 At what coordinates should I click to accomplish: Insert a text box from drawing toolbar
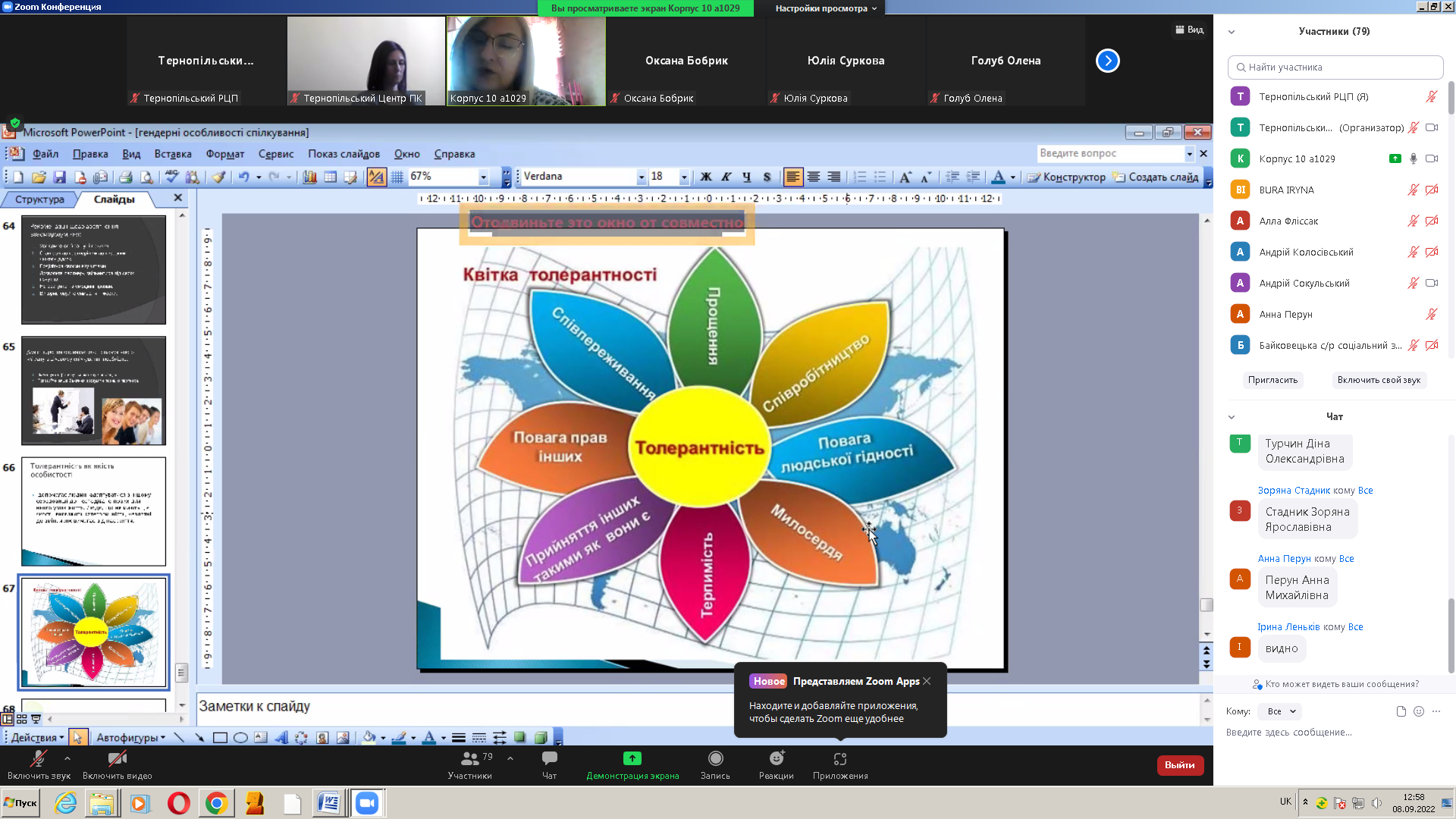261,737
